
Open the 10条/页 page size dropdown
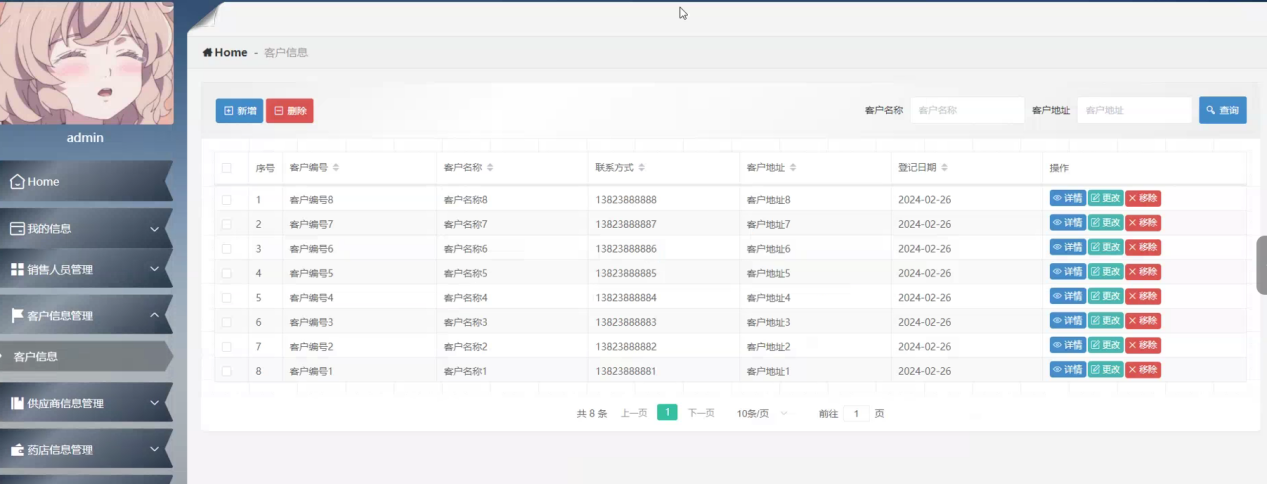tap(762, 413)
